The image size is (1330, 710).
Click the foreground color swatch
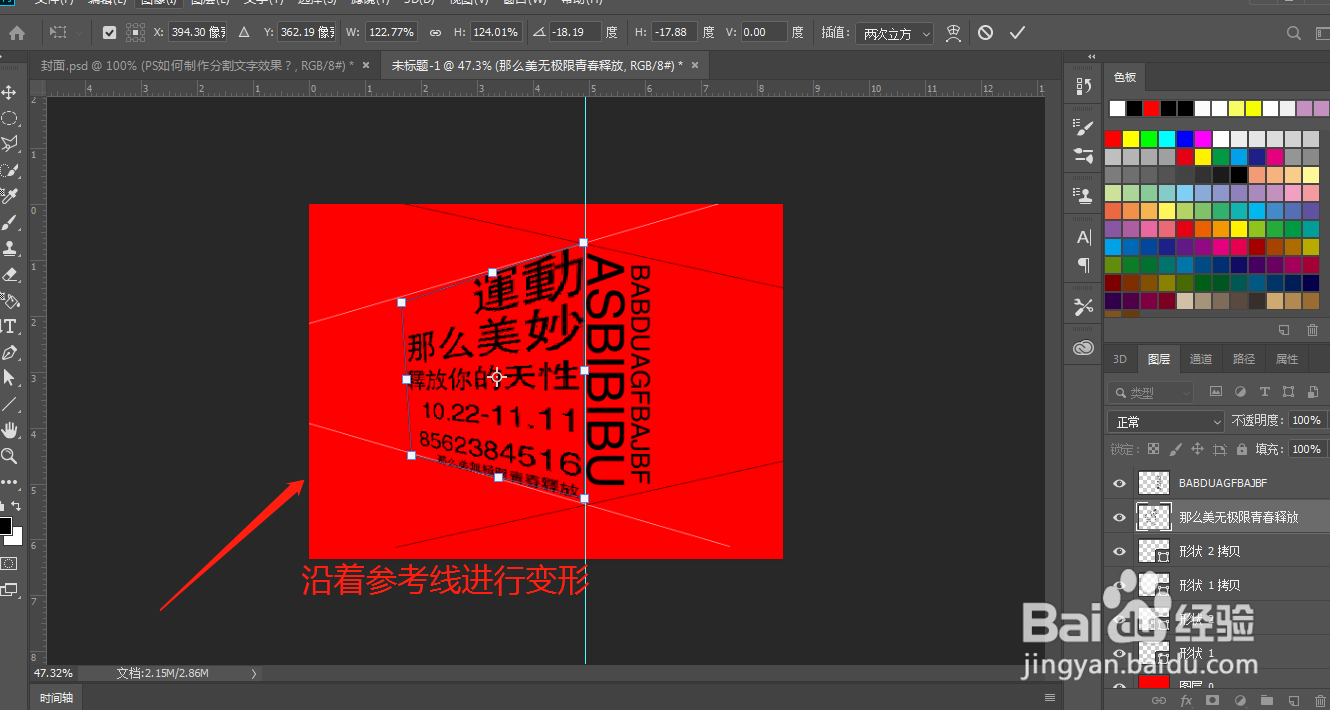point(5,526)
